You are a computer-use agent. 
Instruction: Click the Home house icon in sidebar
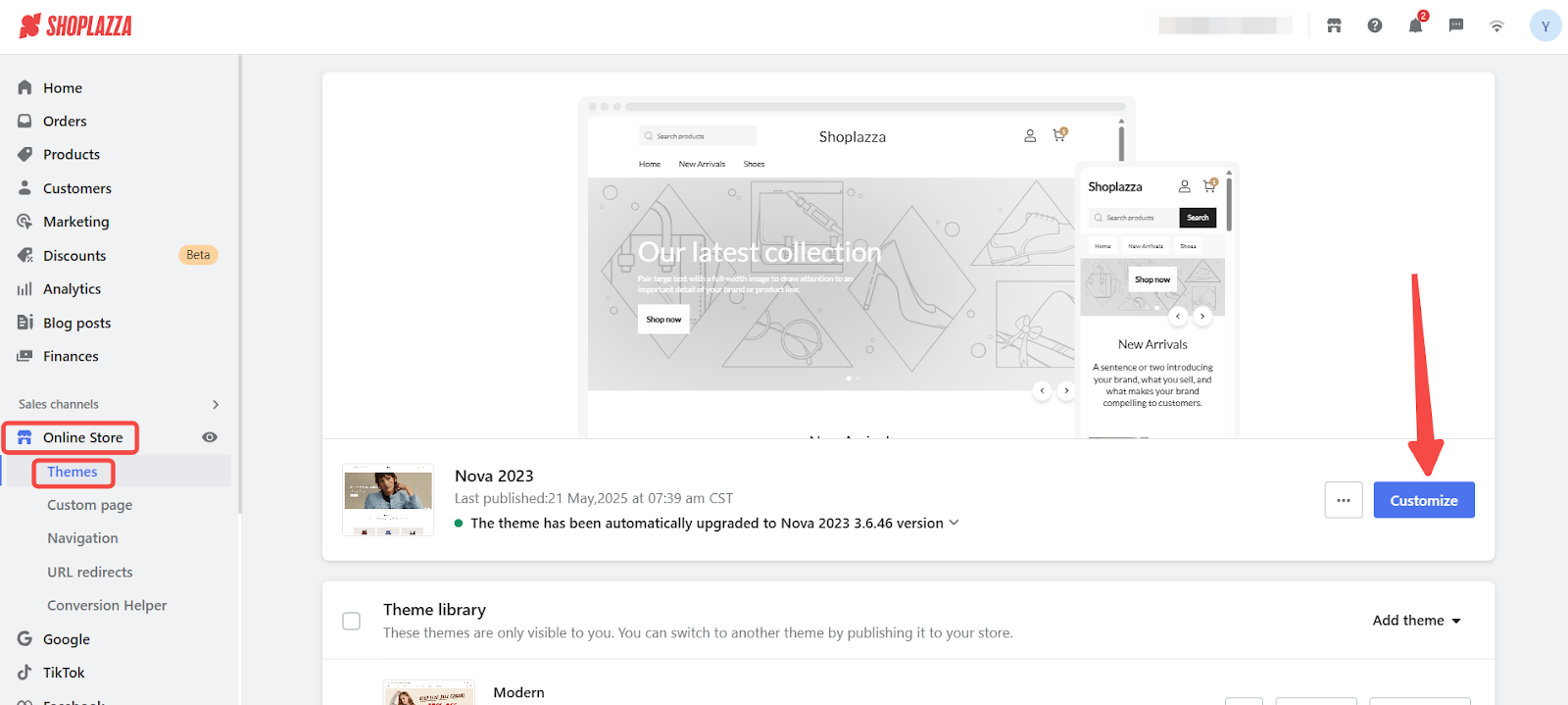click(24, 87)
